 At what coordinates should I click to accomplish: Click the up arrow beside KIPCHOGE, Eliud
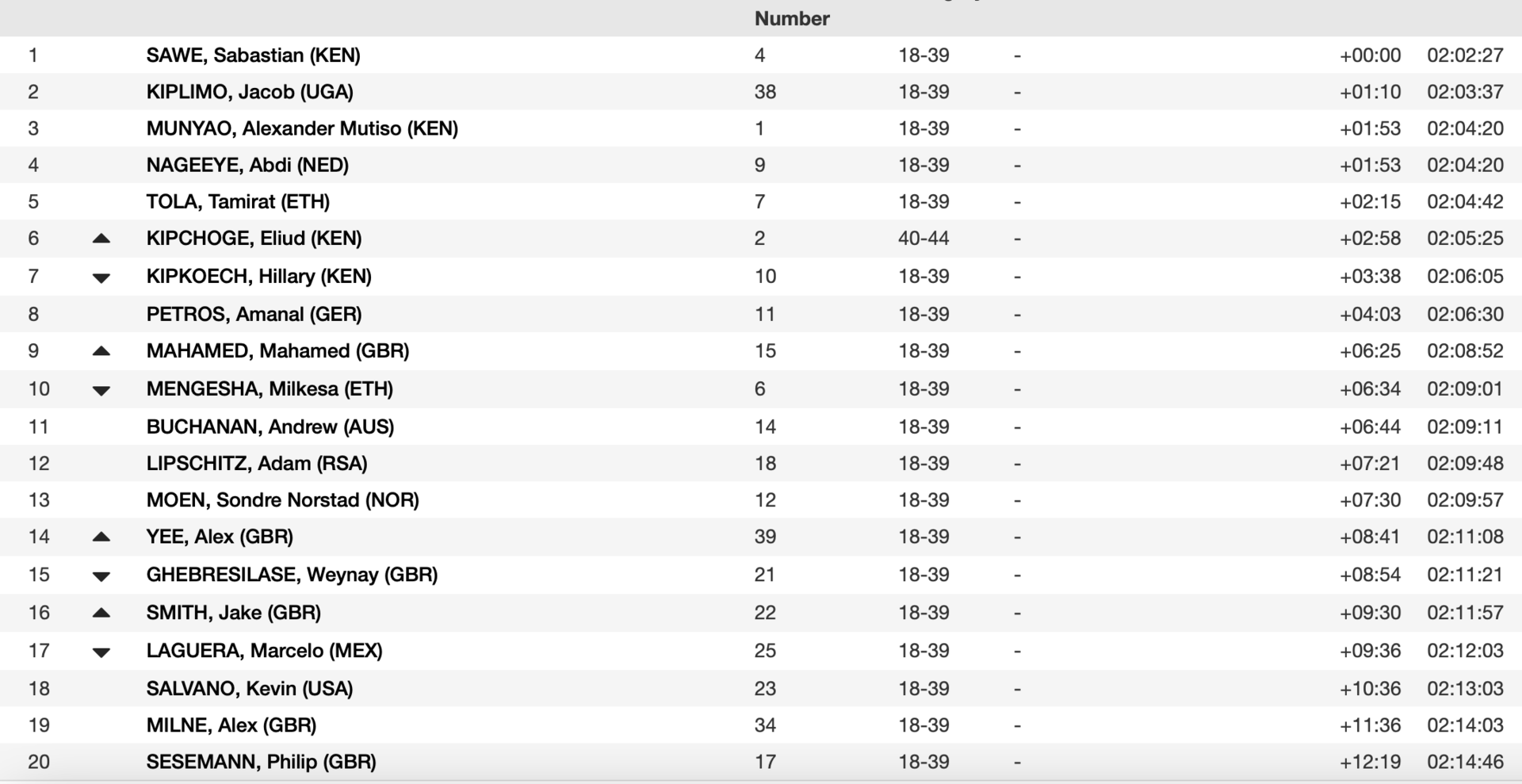(101, 239)
